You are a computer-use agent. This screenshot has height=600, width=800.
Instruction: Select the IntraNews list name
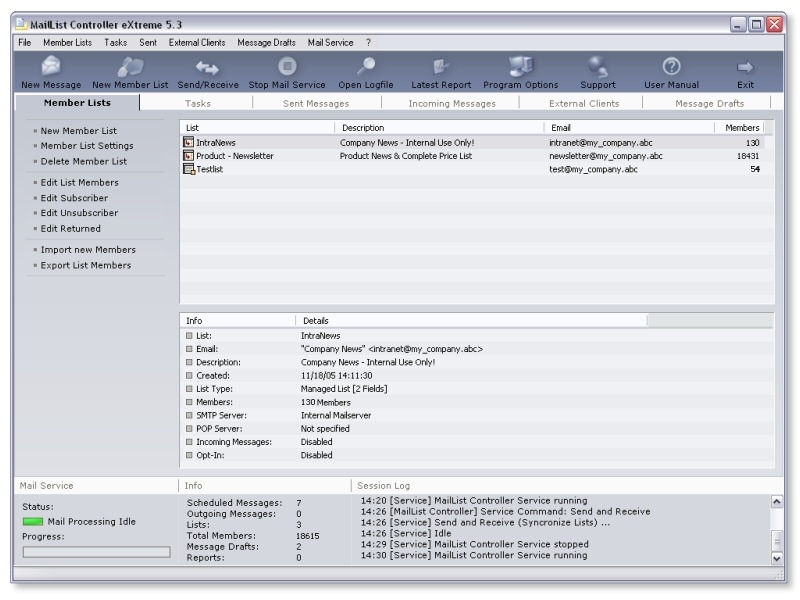coord(216,143)
